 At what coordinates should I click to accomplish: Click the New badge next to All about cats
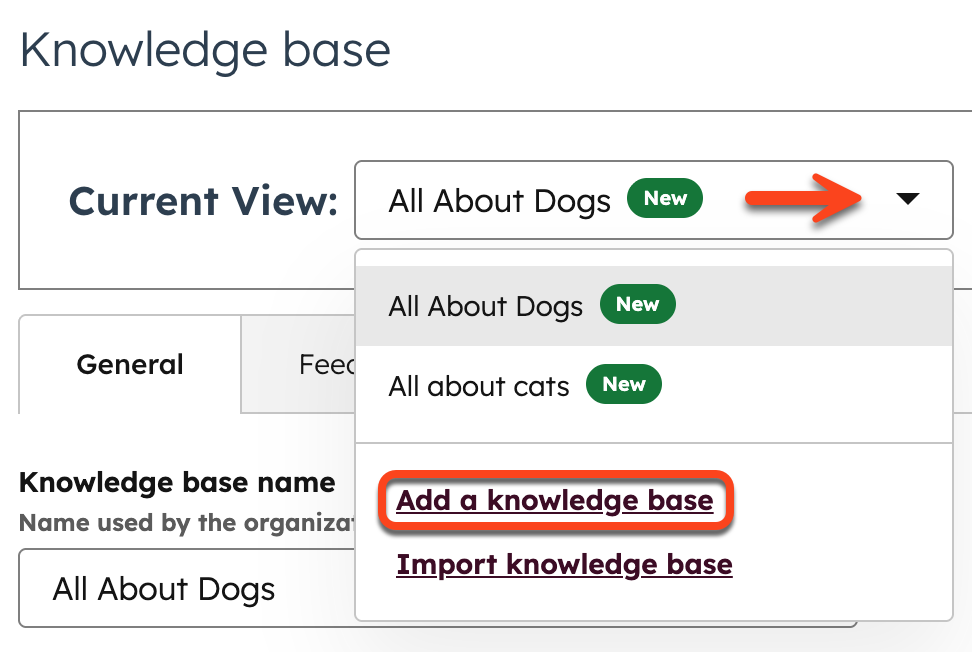pyautogui.click(x=623, y=384)
